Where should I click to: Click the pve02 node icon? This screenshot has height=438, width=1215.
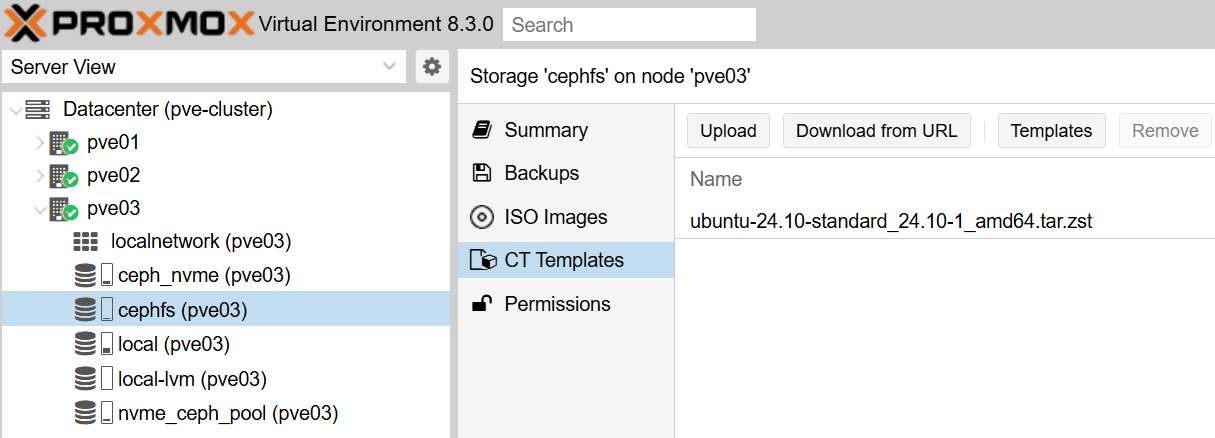click(63, 176)
